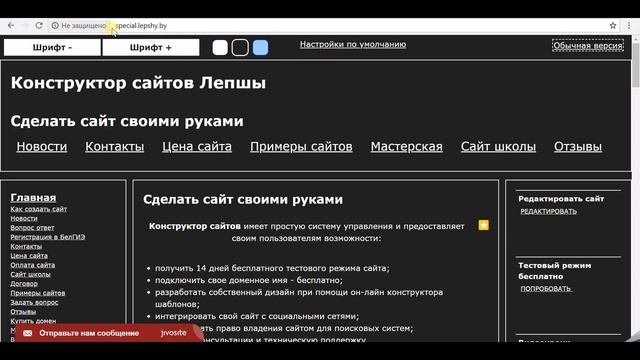Select the white color scheme swatch
Image resolution: width=640 pixels, height=360 pixels.
click(x=220, y=47)
